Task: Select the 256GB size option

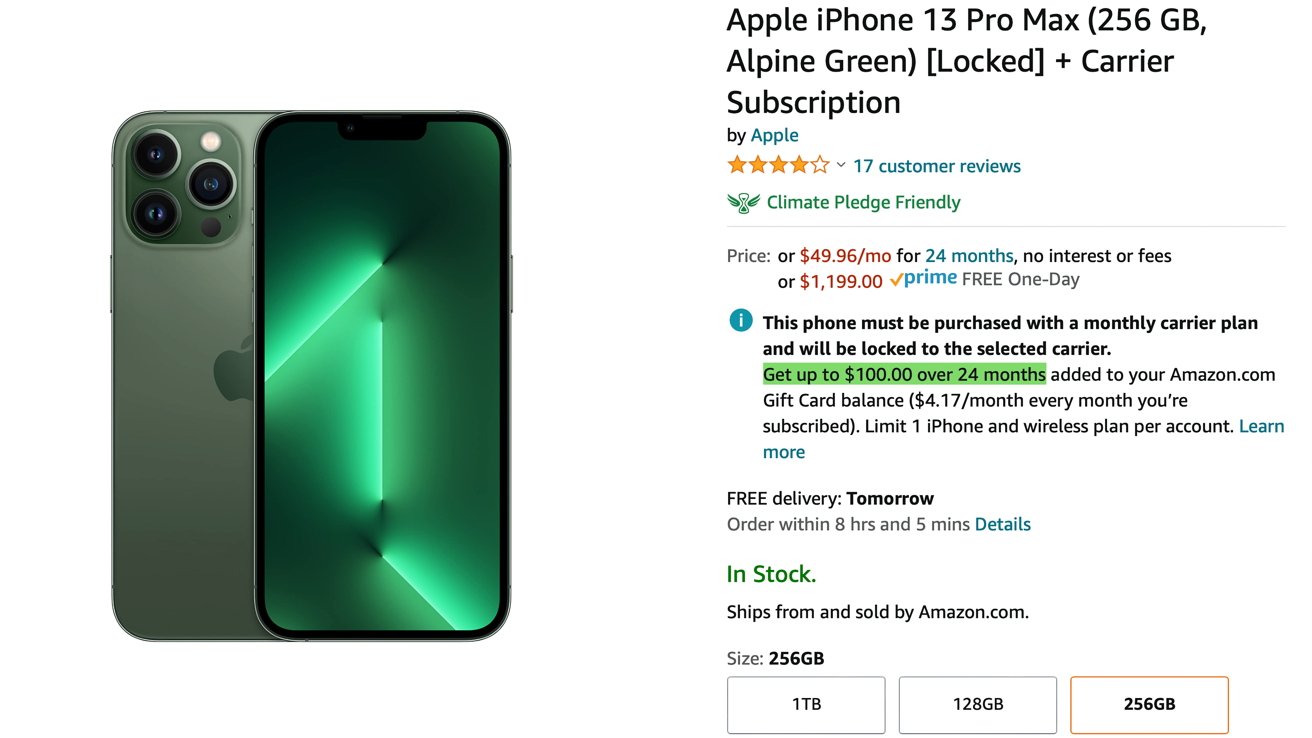Action: click(1149, 704)
